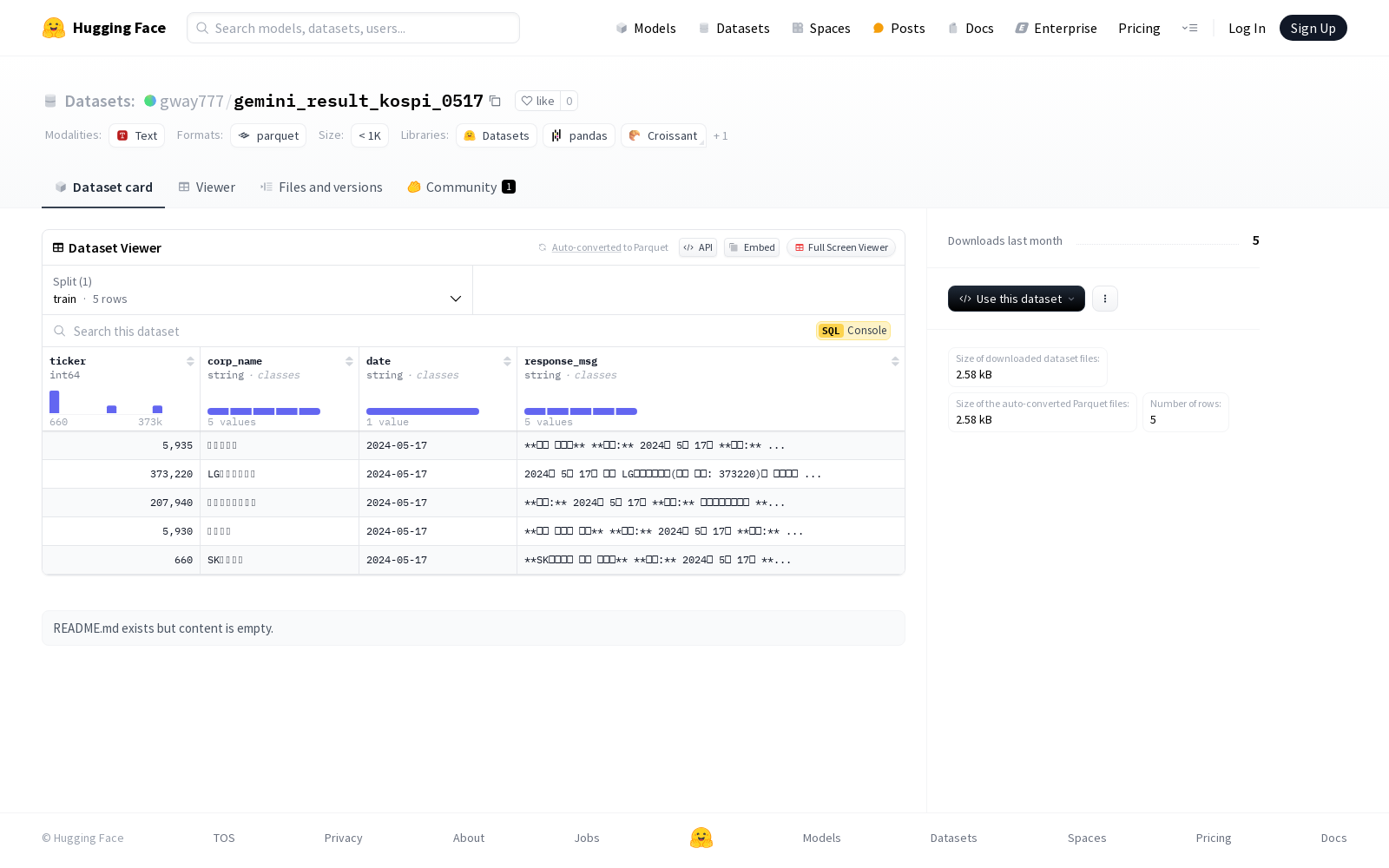Select the ticker 5,935 cell

coord(122,445)
